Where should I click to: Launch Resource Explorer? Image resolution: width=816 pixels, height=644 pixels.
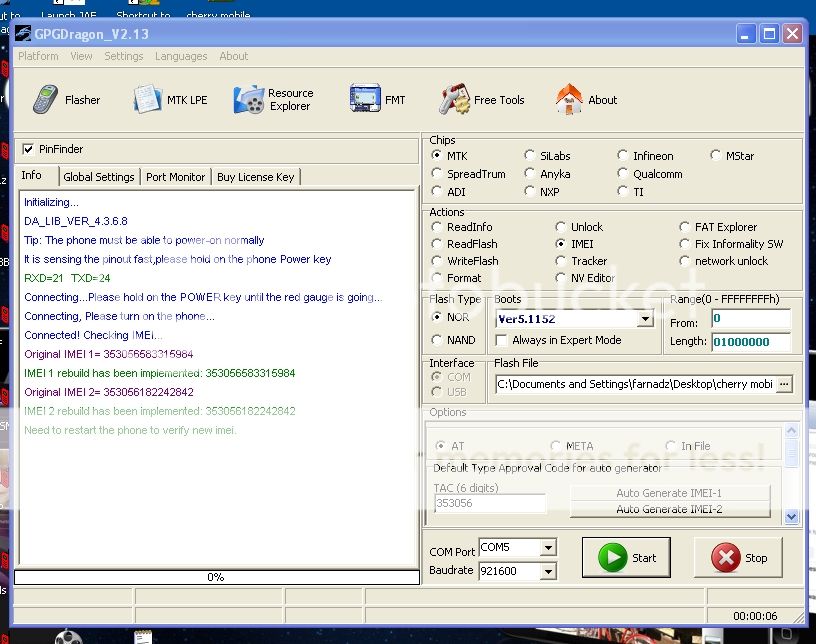point(273,100)
